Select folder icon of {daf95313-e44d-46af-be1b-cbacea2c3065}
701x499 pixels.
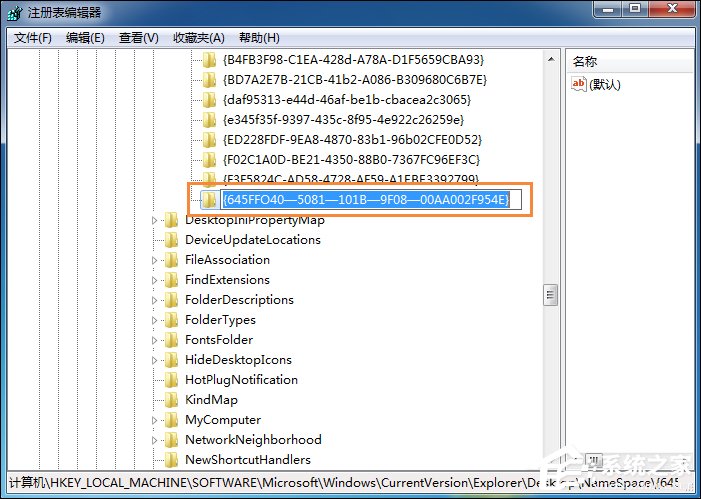click(x=209, y=99)
